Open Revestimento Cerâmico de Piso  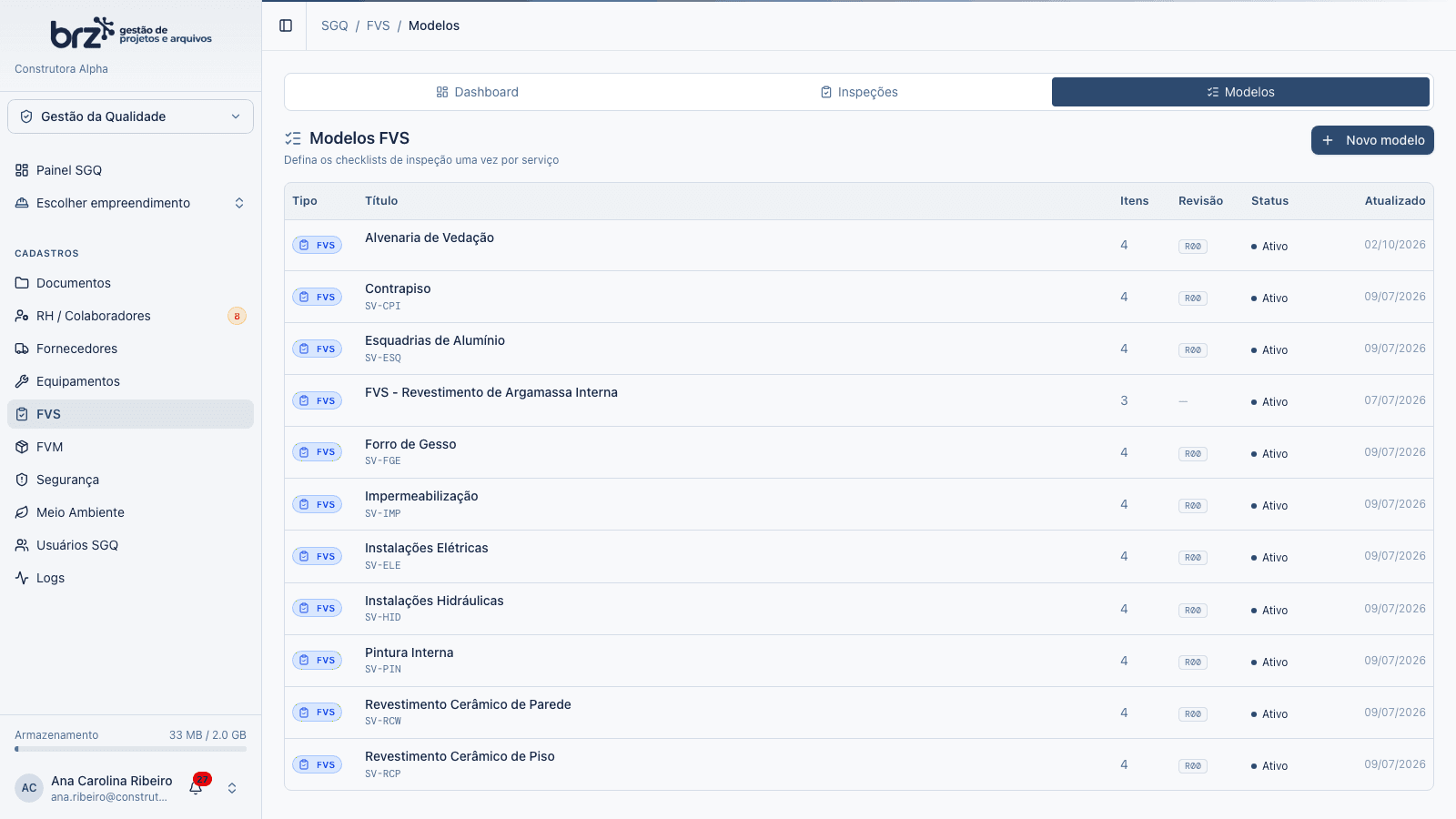tap(859, 764)
